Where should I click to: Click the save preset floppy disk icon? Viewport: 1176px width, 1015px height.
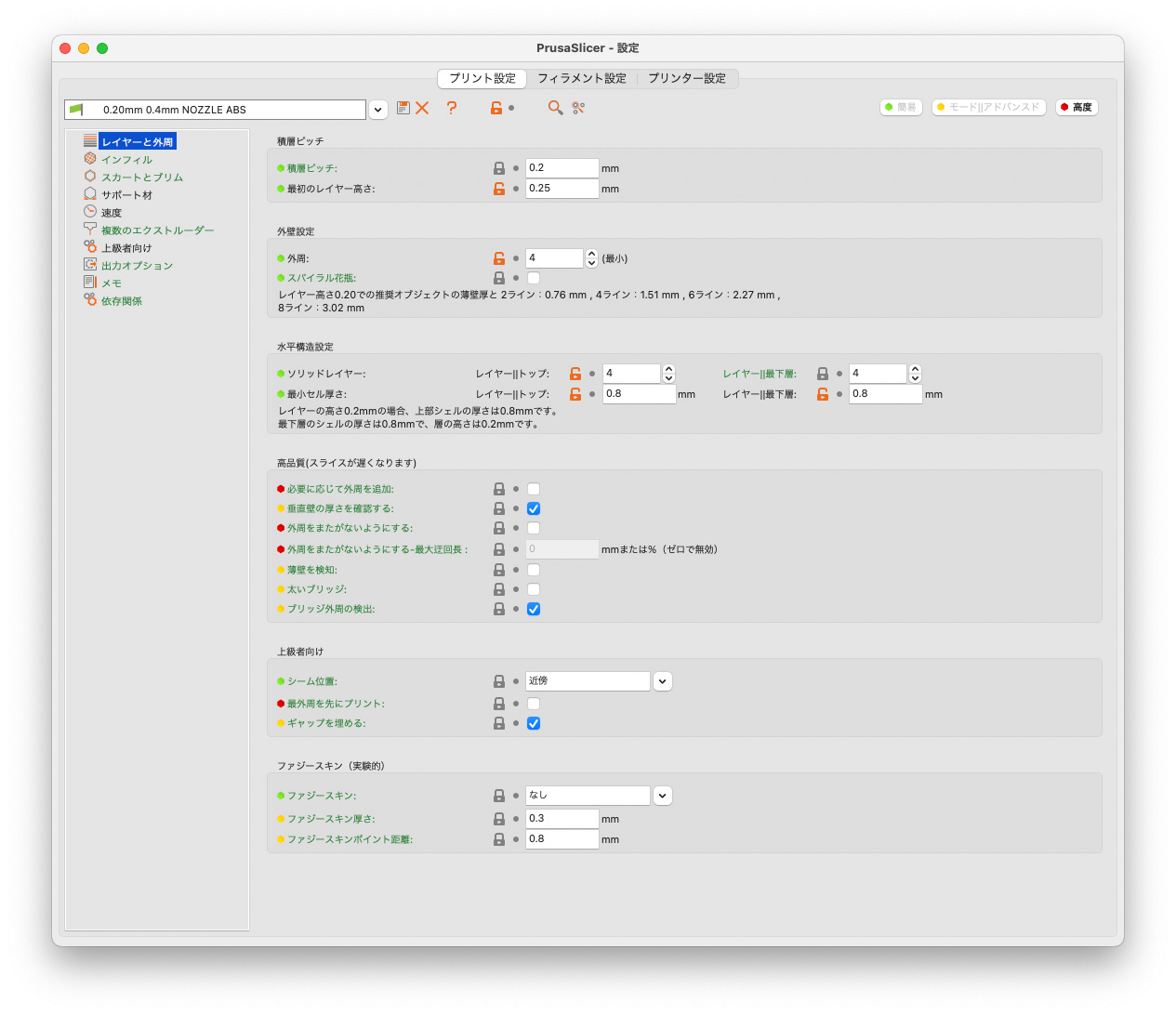(x=403, y=108)
